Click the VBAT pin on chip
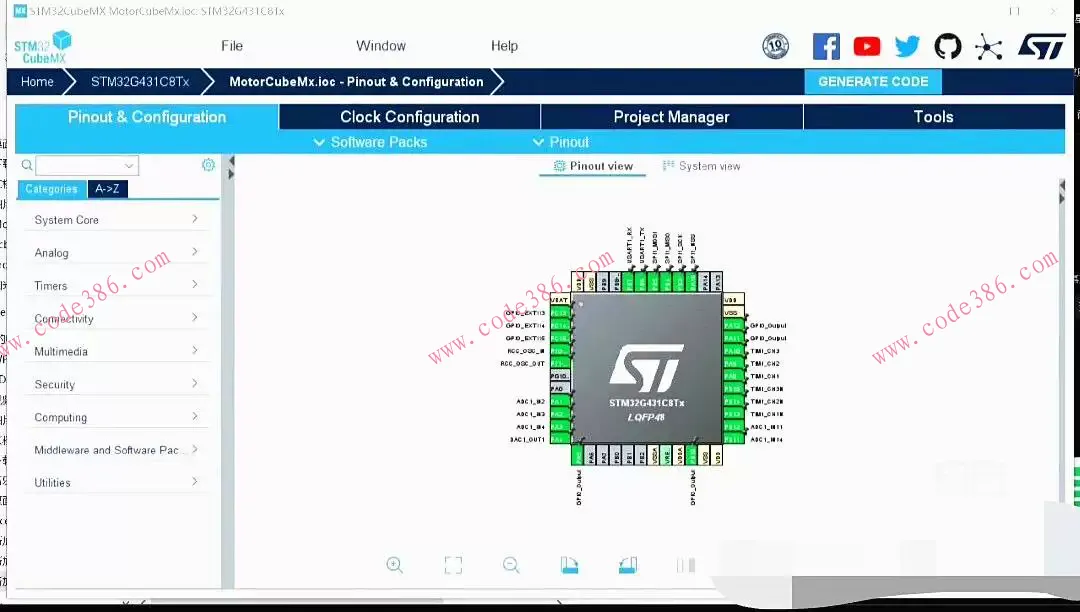The image size is (1080, 612). click(561, 299)
